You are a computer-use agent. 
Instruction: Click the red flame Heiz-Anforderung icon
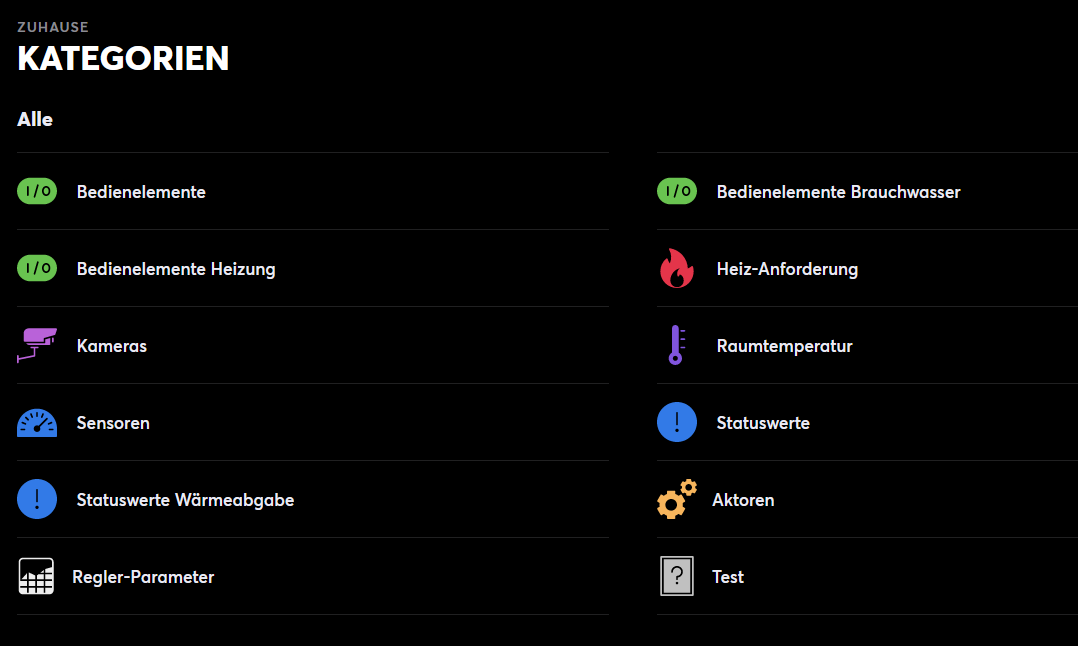pyautogui.click(x=677, y=268)
